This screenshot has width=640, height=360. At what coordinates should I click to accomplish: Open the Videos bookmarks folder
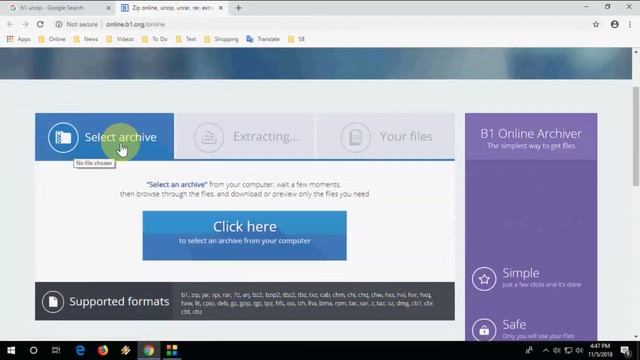click(x=120, y=39)
